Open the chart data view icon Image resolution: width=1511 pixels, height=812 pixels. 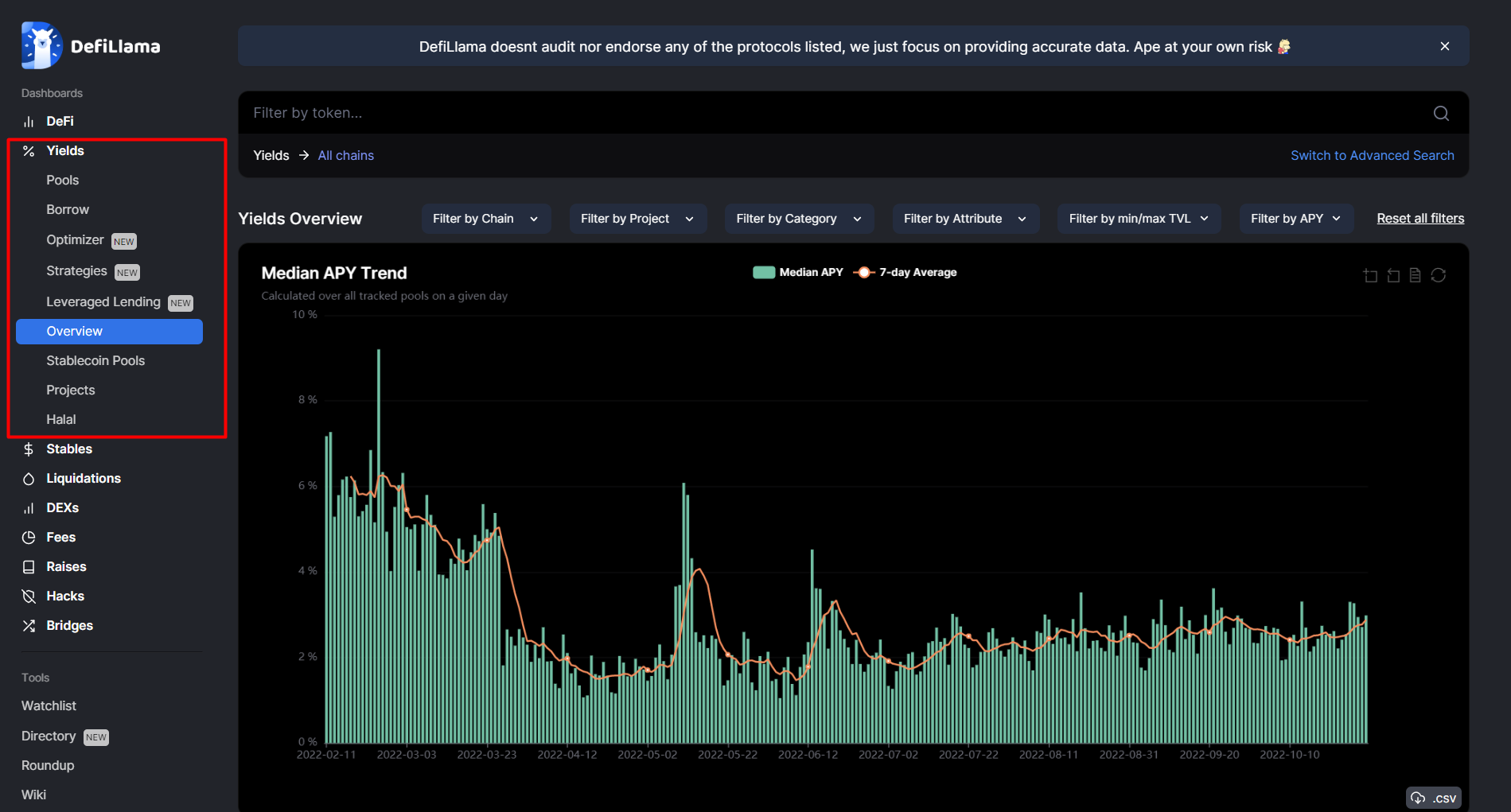pyautogui.click(x=1415, y=275)
